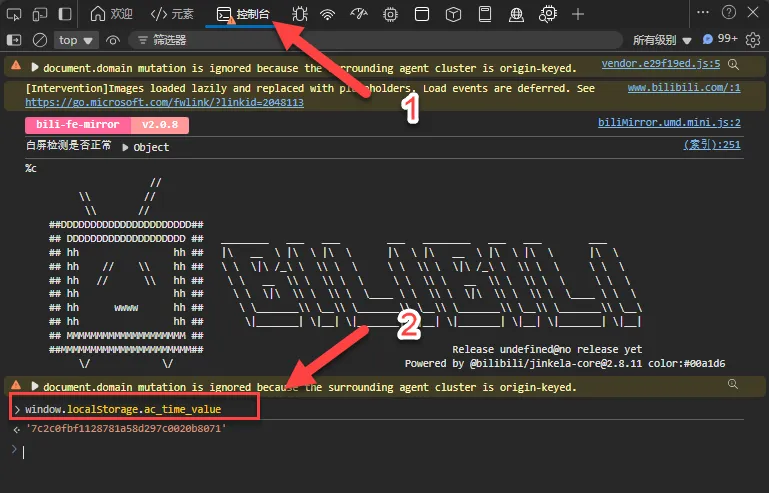Open the Memory chip icon tab
This screenshot has height=493, width=769.
(x=390, y=14)
